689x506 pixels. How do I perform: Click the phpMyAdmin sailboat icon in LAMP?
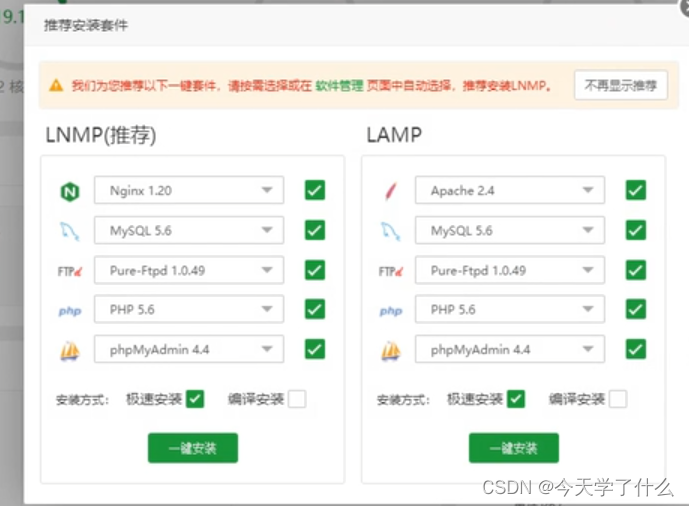(391, 351)
